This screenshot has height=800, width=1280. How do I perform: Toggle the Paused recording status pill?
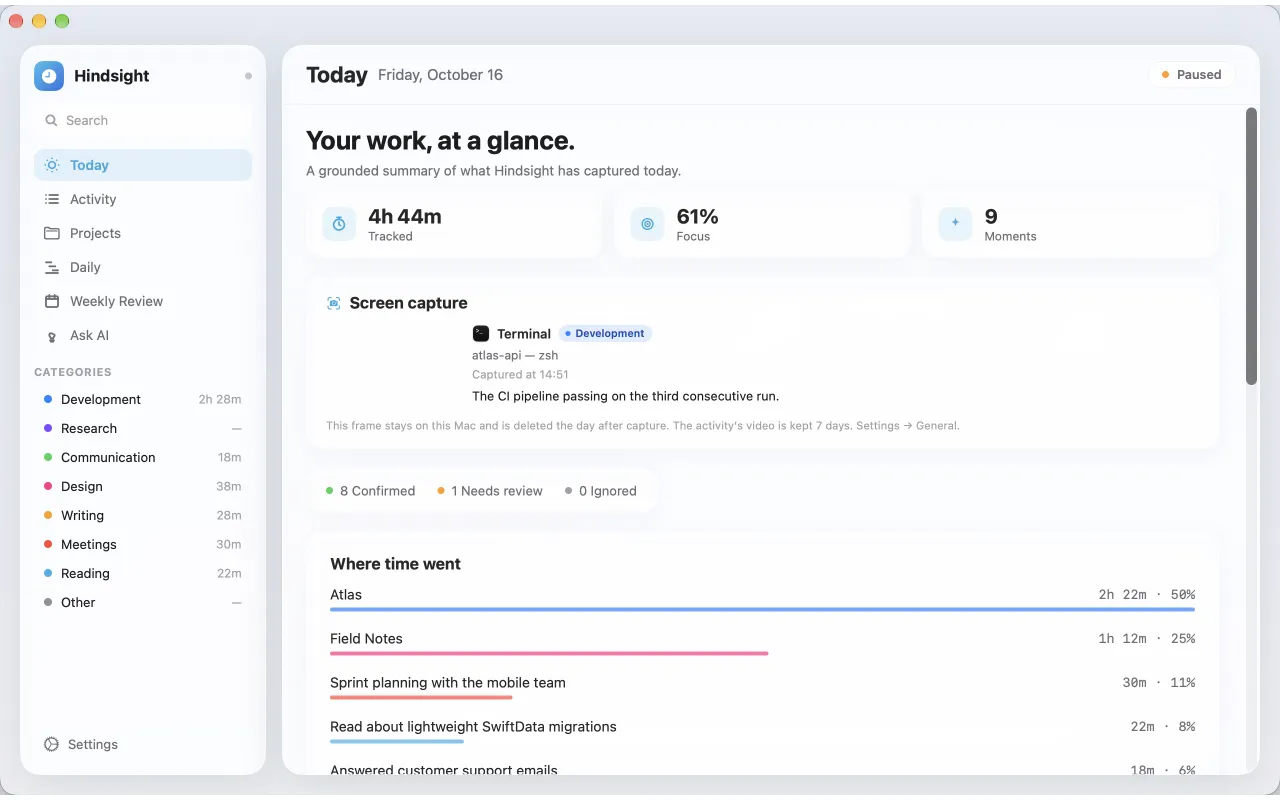pos(1192,75)
